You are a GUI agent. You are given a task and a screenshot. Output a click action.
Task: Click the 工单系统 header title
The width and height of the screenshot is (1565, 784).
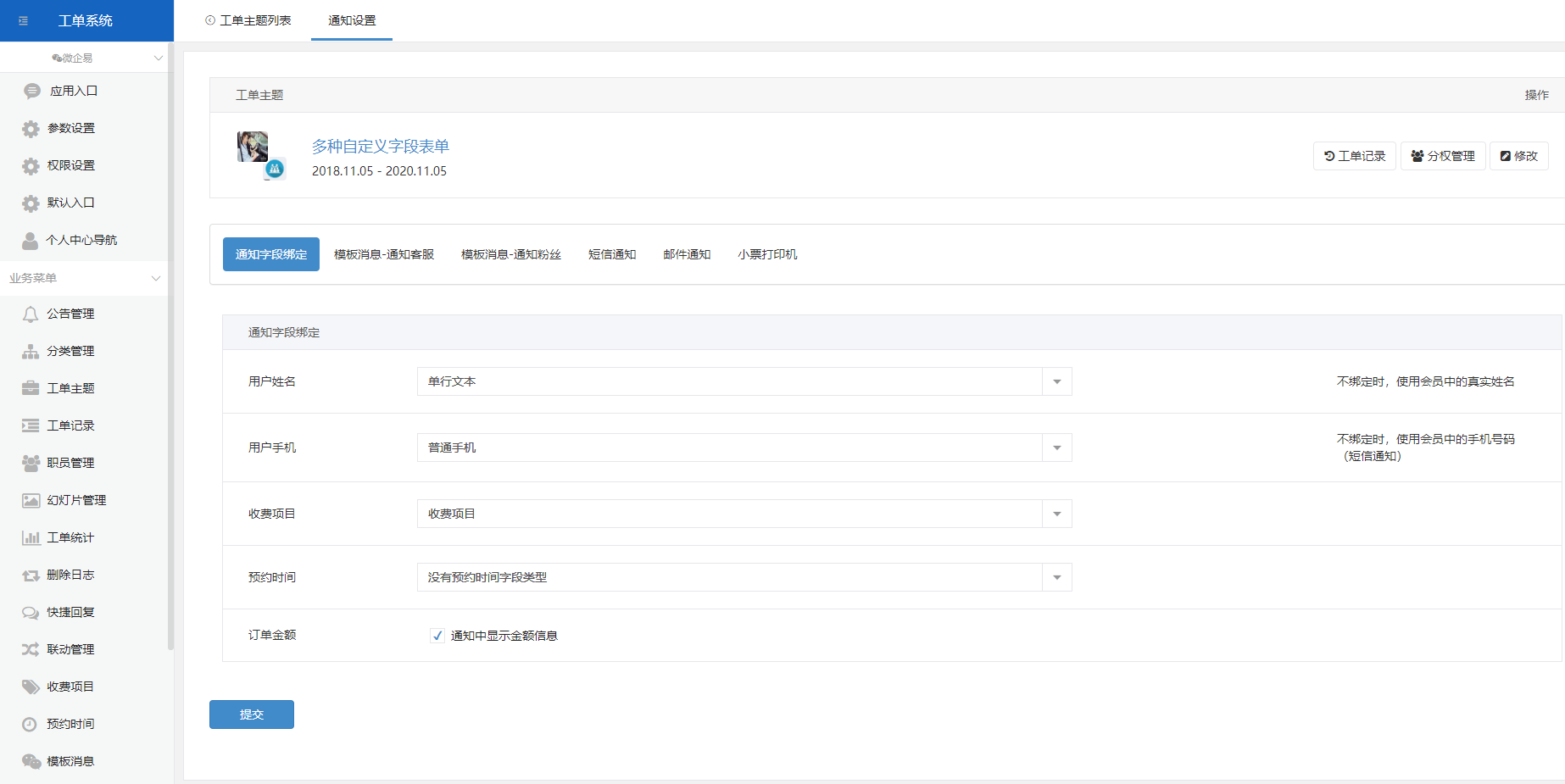(x=86, y=20)
